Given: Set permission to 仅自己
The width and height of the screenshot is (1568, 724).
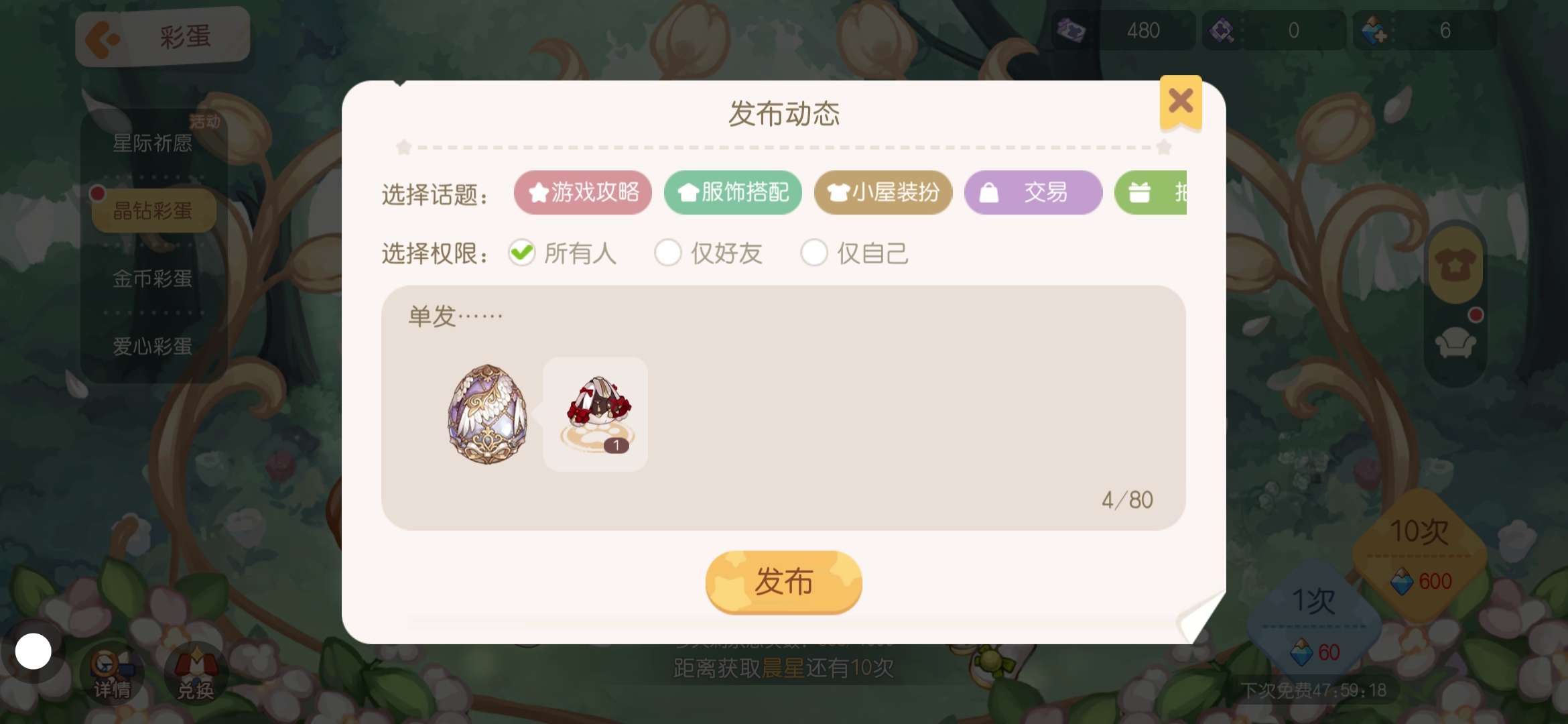Looking at the screenshot, I should click(854, 253).
